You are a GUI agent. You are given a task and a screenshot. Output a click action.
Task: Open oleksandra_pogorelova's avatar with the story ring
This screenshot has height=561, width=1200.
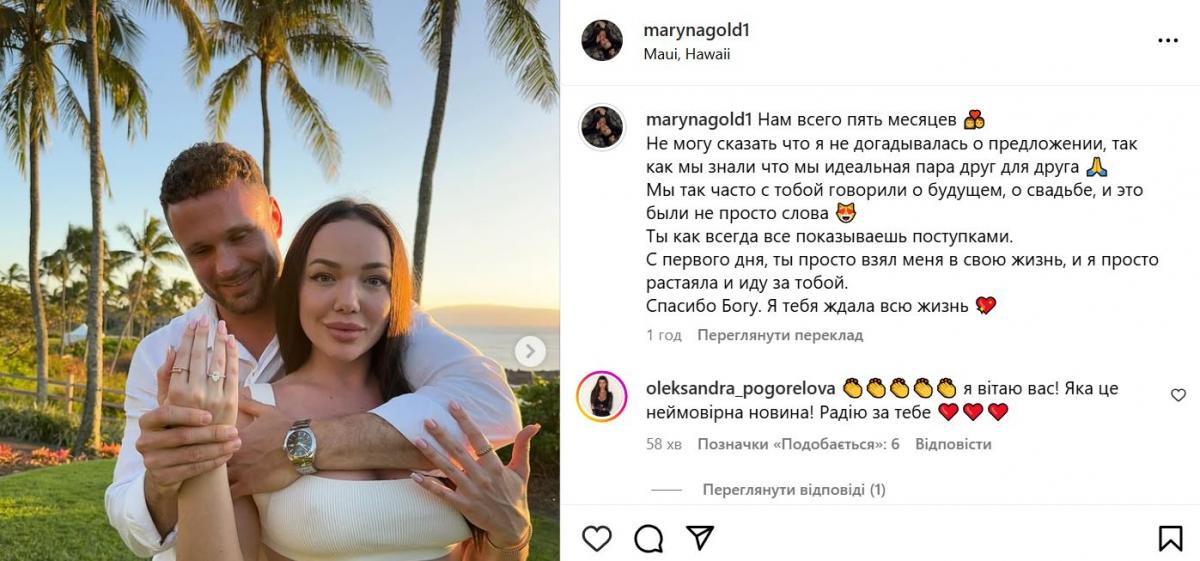click(602, 398)
